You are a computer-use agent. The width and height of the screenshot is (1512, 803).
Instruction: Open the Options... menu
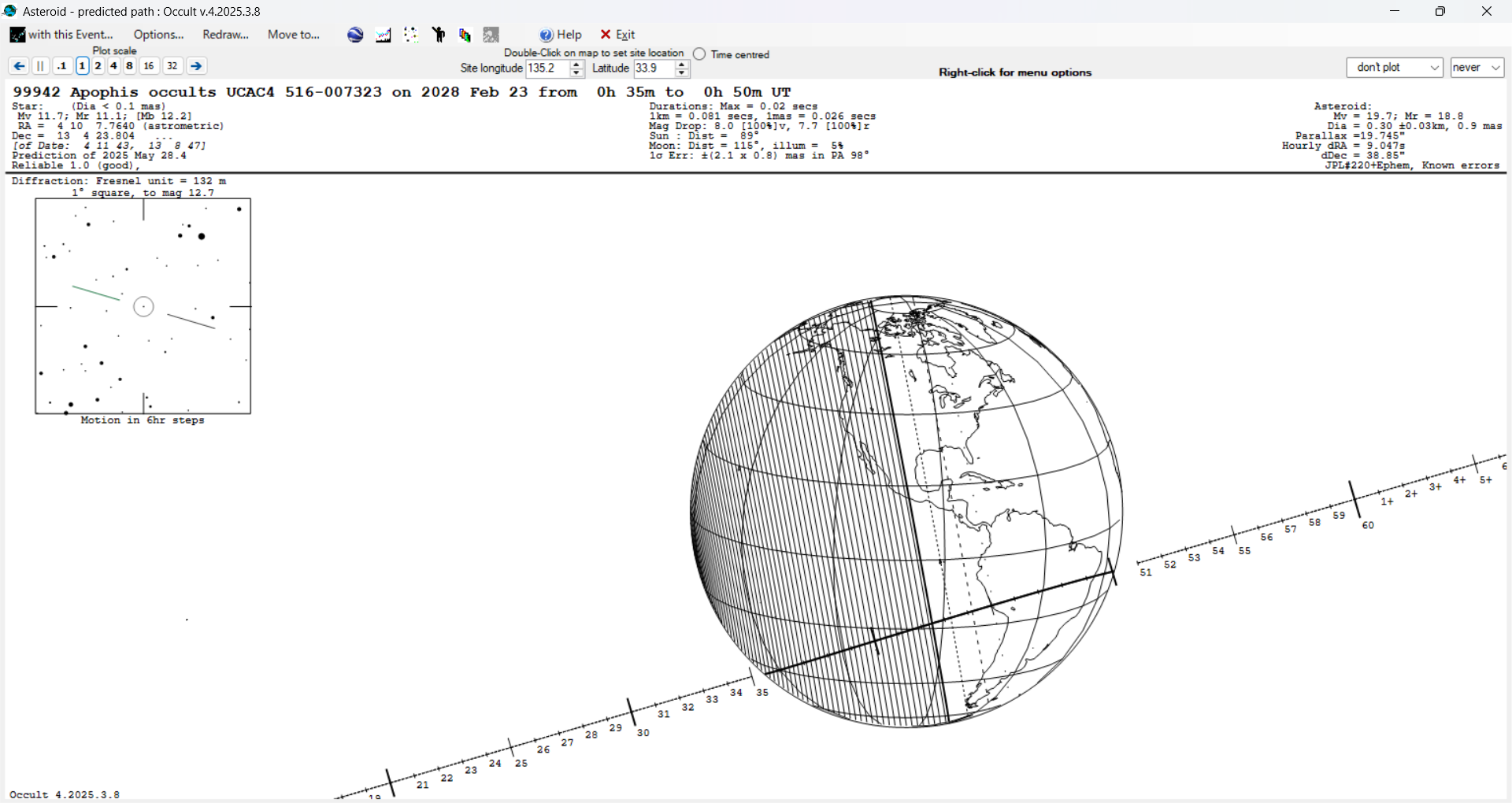[158, 35]
